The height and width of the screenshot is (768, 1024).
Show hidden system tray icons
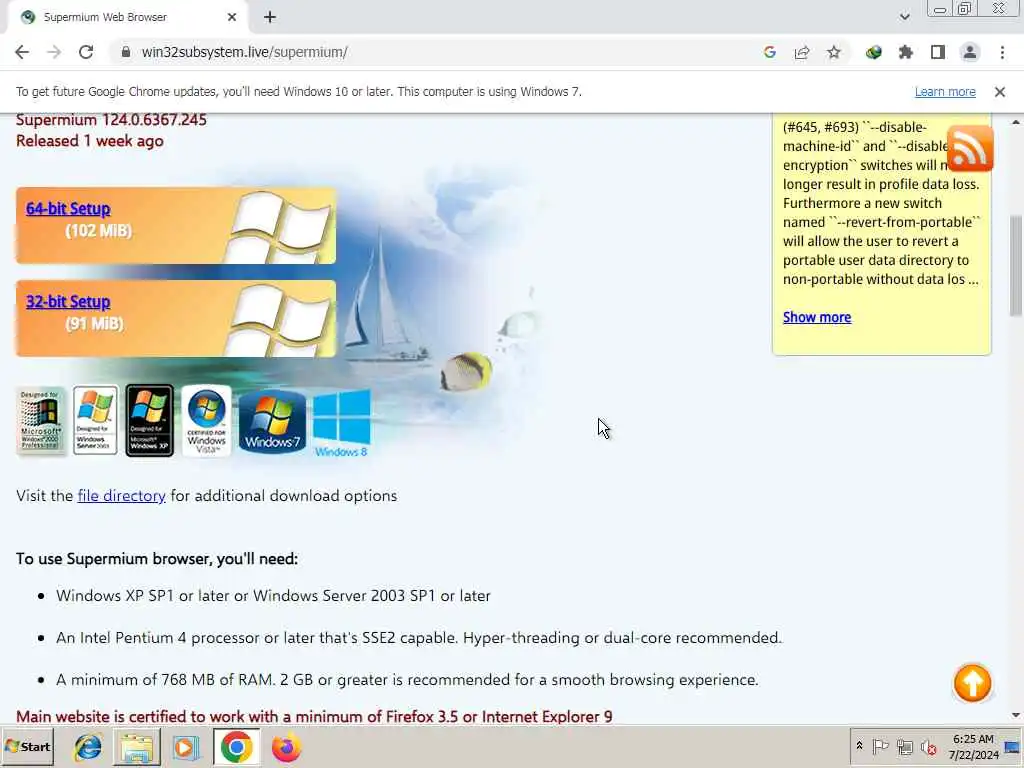[x=859, y=746]
